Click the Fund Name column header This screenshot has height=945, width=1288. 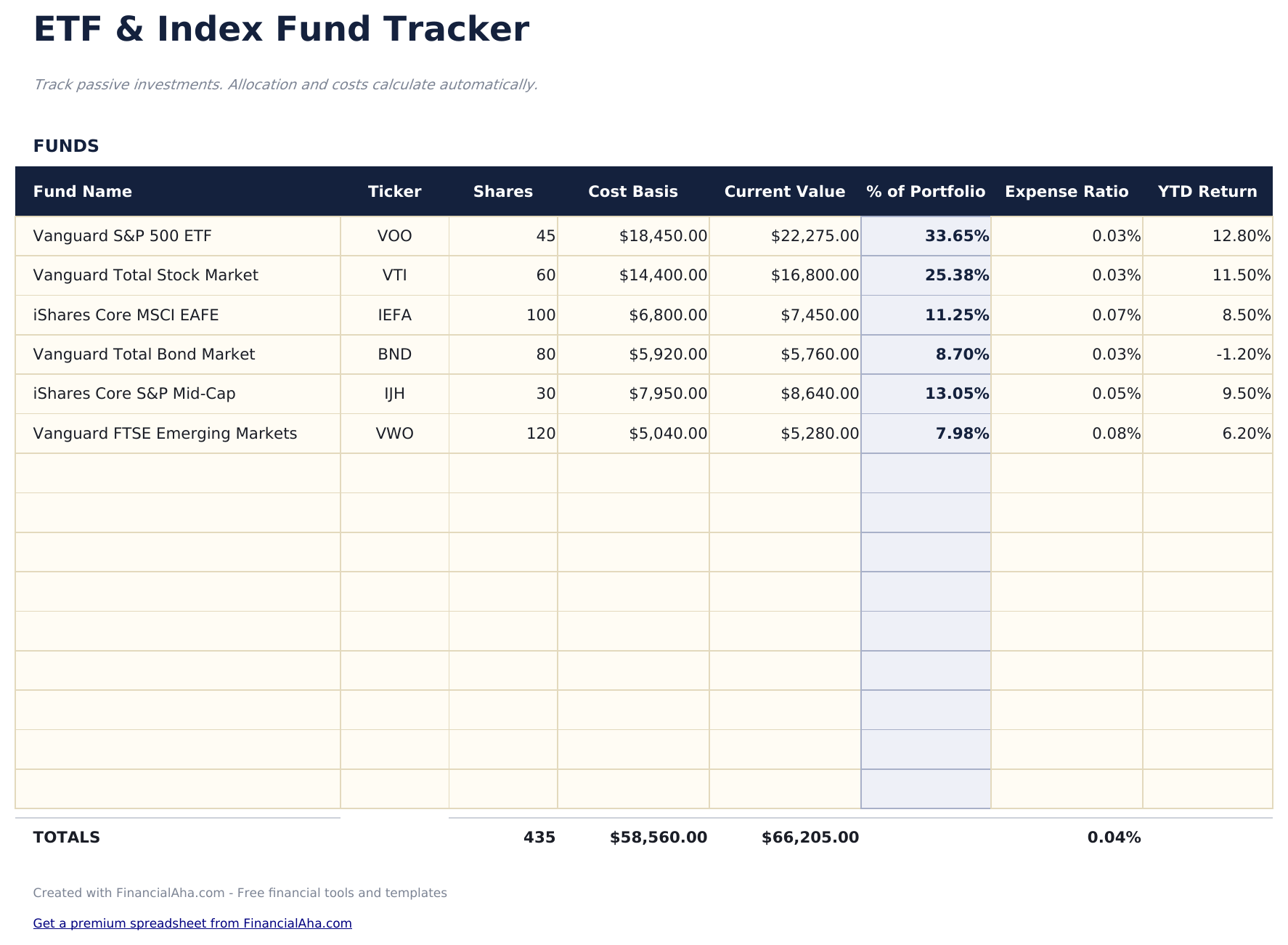(x=83, y=192)
